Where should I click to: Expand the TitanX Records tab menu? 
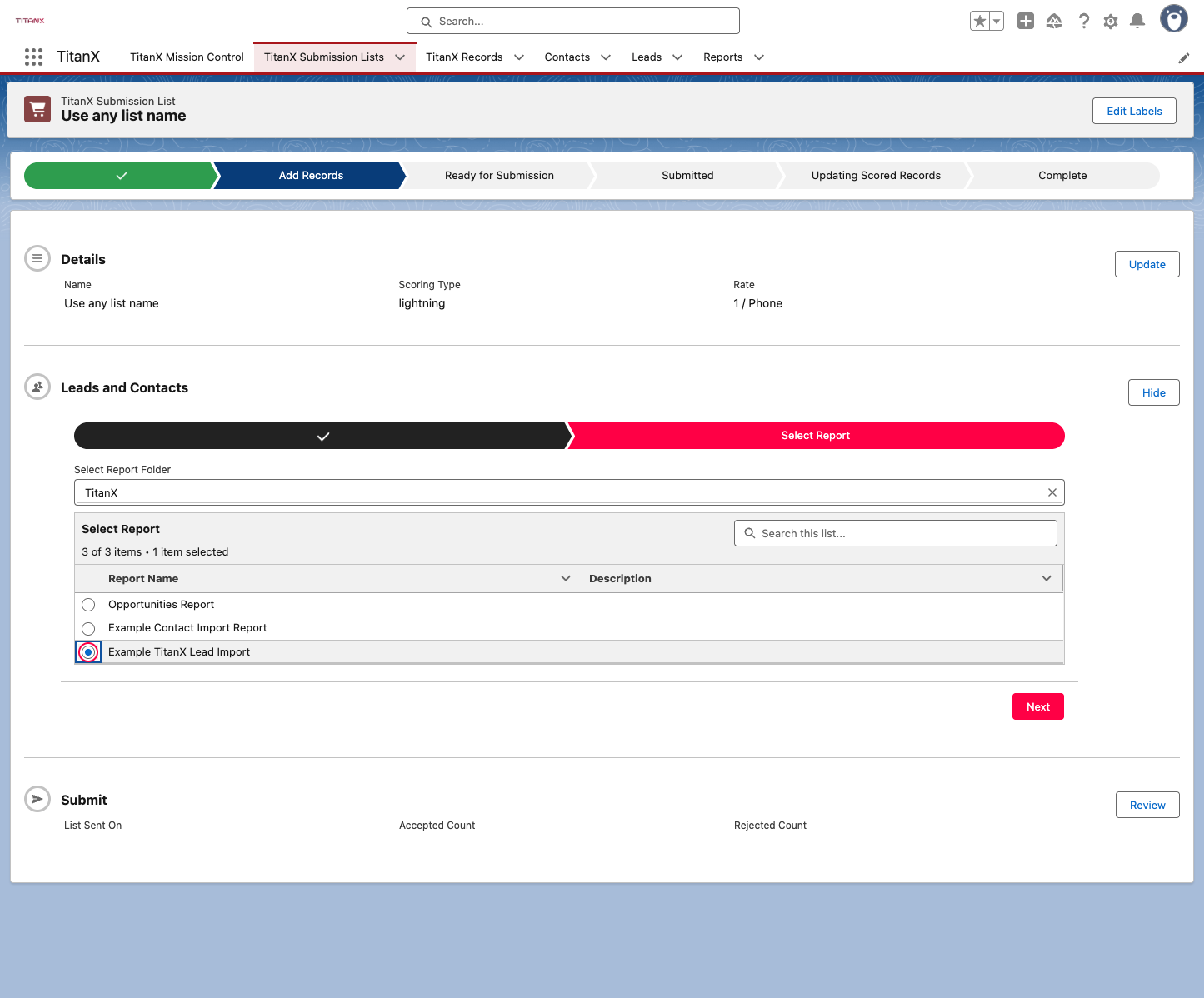[x=519, y=57]
